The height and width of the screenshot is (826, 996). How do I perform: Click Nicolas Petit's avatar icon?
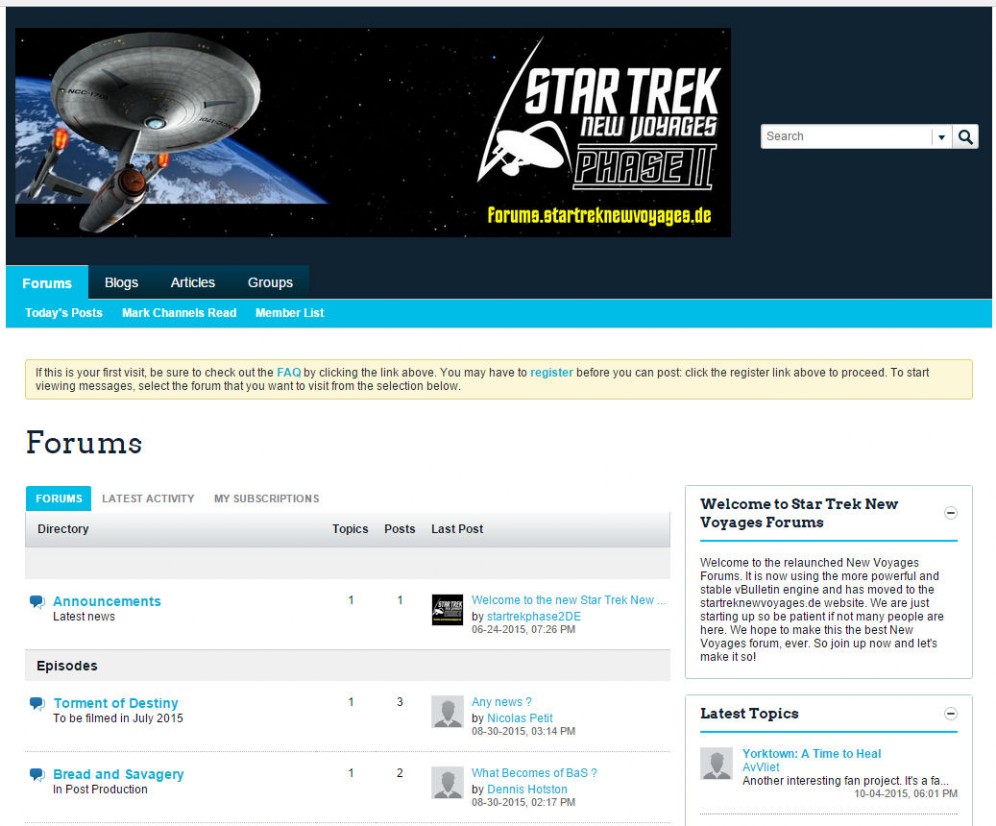pyautogui.click(x=447, y=712)
